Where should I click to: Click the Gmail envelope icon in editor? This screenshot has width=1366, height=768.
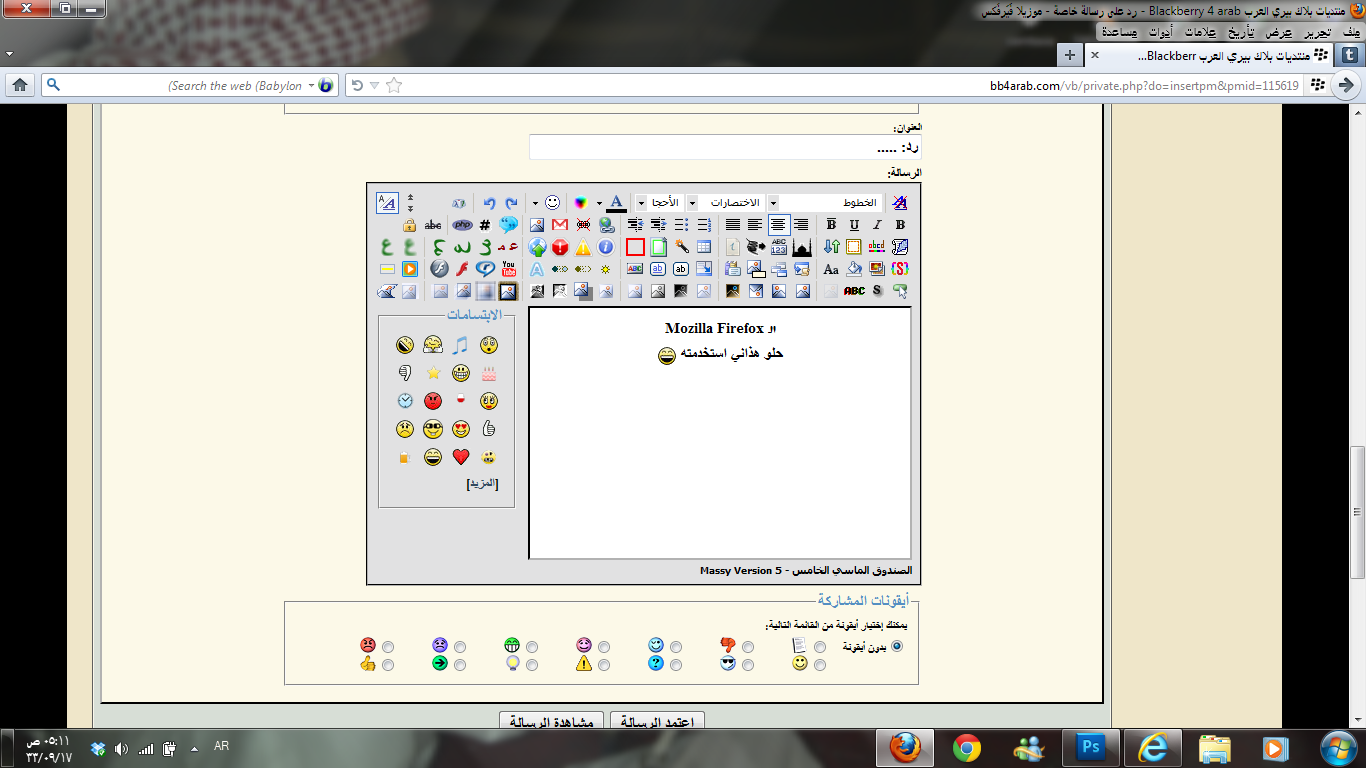click(x=560, y=225)
